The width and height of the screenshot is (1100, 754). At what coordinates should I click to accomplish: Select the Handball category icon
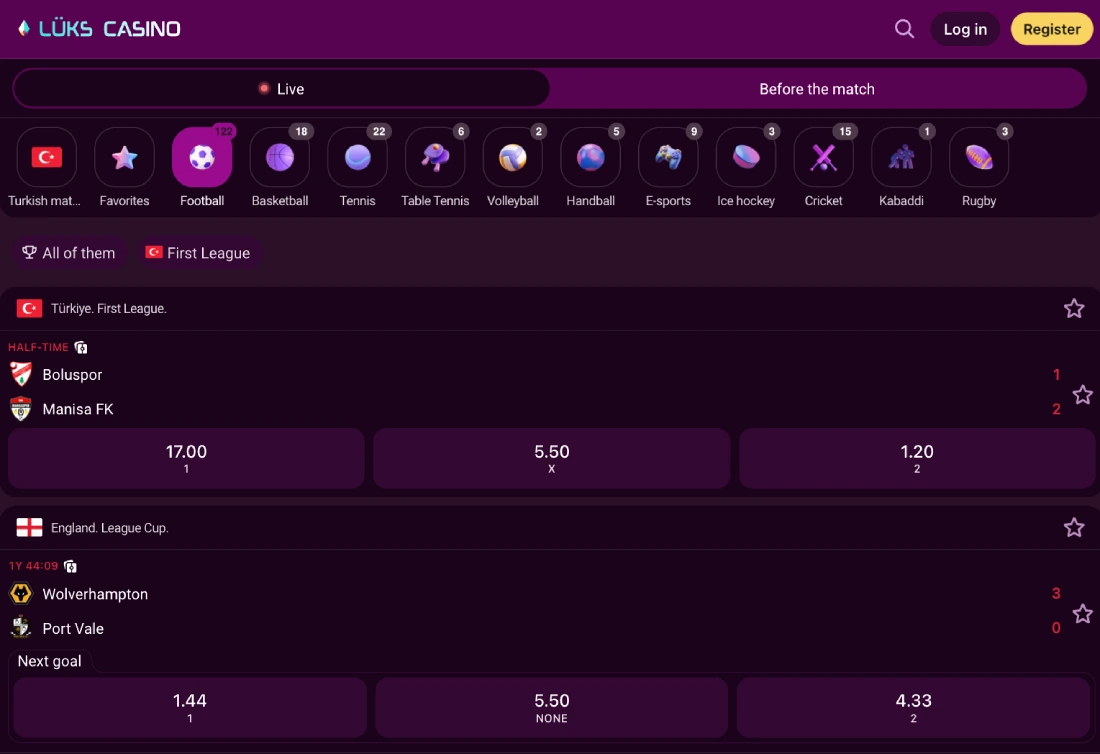(591, 157)
